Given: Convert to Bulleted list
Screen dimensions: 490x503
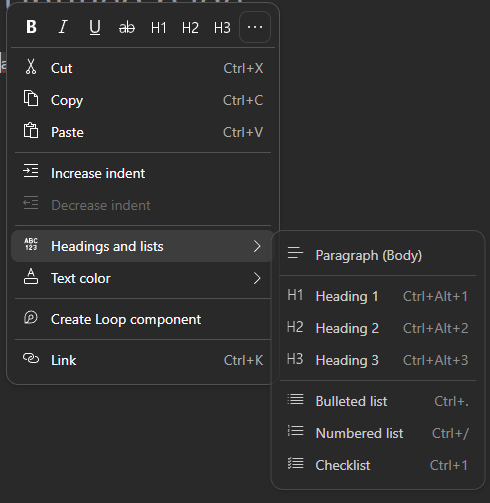Looking at the screenshot, I should point(378,401).
